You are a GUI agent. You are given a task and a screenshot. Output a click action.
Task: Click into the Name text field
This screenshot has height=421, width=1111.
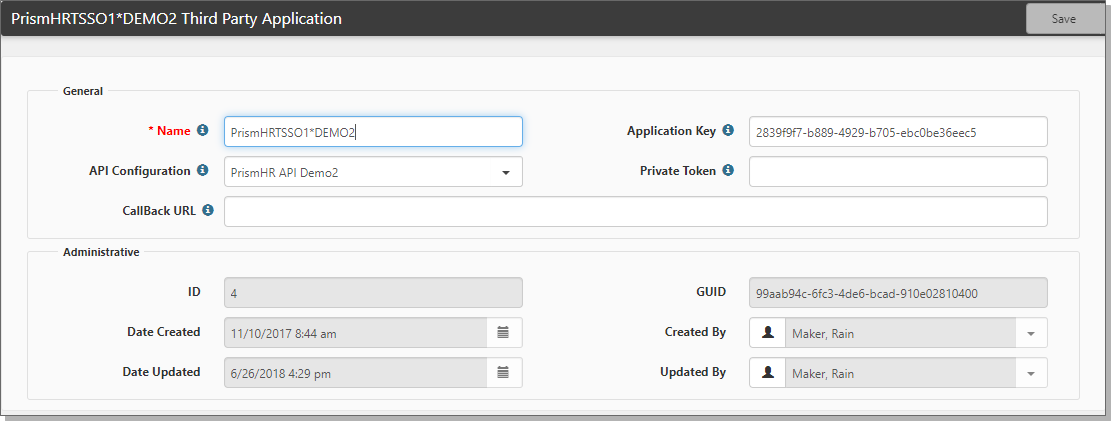(x=372, y=132)
